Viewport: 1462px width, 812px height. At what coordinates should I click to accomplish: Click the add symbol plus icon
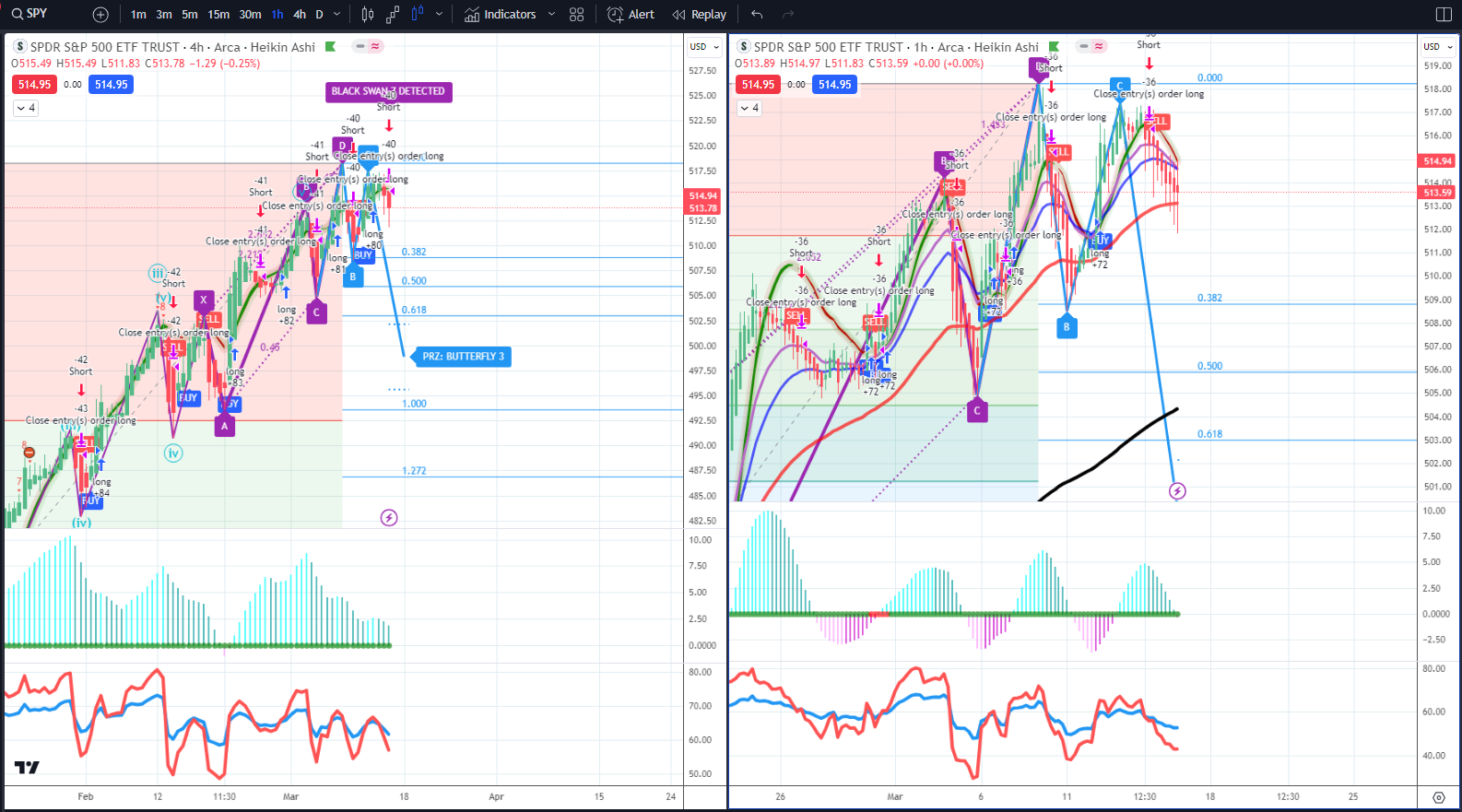tap(100, 15)
